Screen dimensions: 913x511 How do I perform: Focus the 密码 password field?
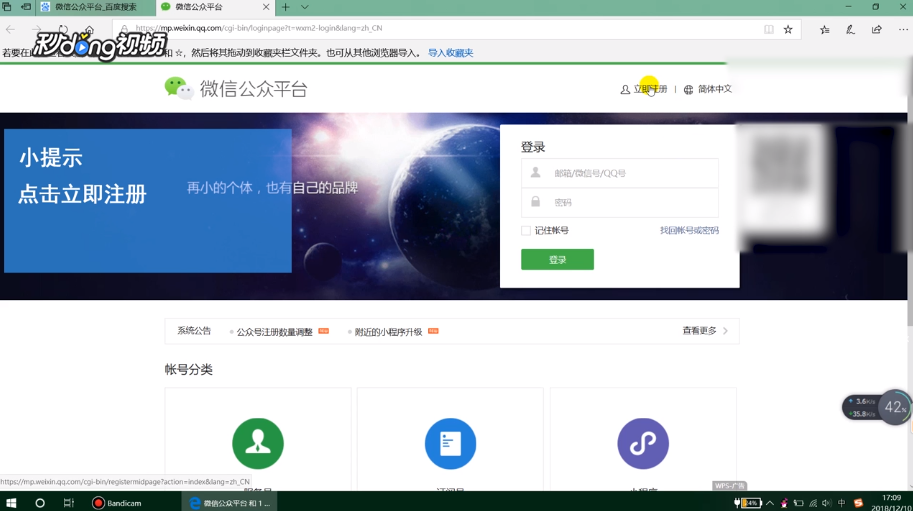620,203
